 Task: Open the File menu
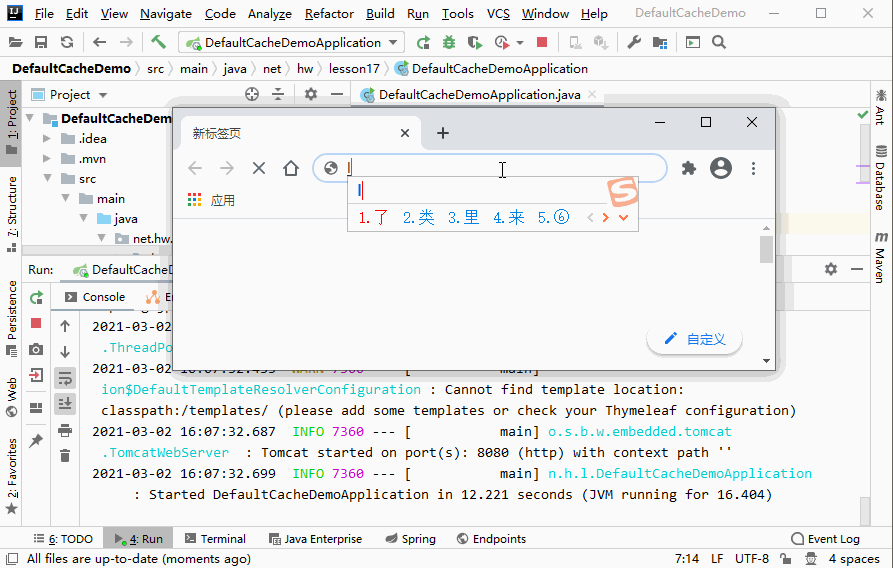tap(44, 13)
